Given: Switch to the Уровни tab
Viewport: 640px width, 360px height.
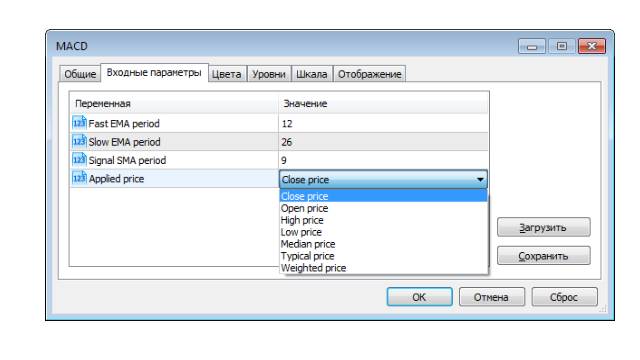Looking at the screenshot, I should tap(269, 74).
